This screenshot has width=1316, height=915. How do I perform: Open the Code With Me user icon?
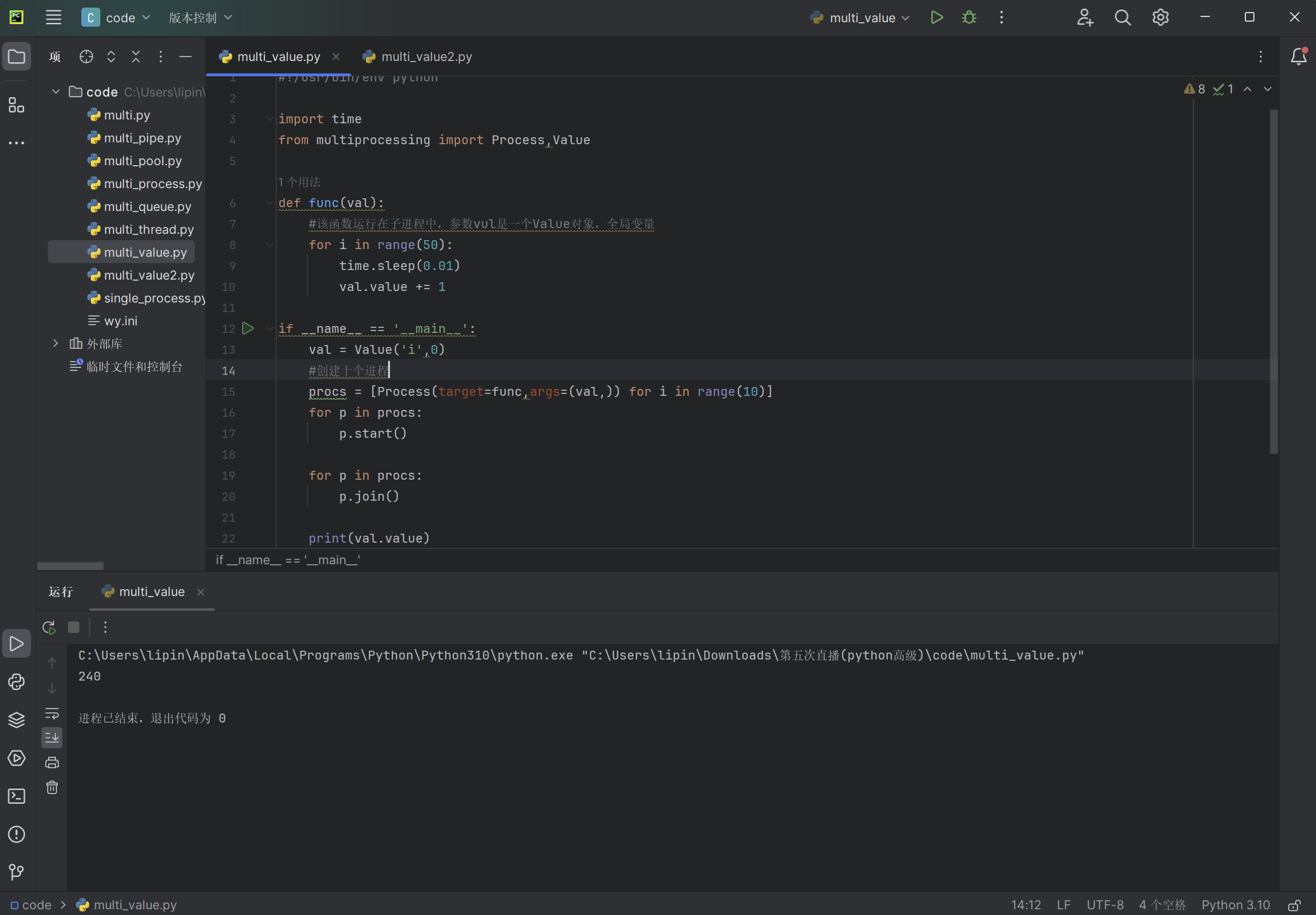tap(1085, 18)
